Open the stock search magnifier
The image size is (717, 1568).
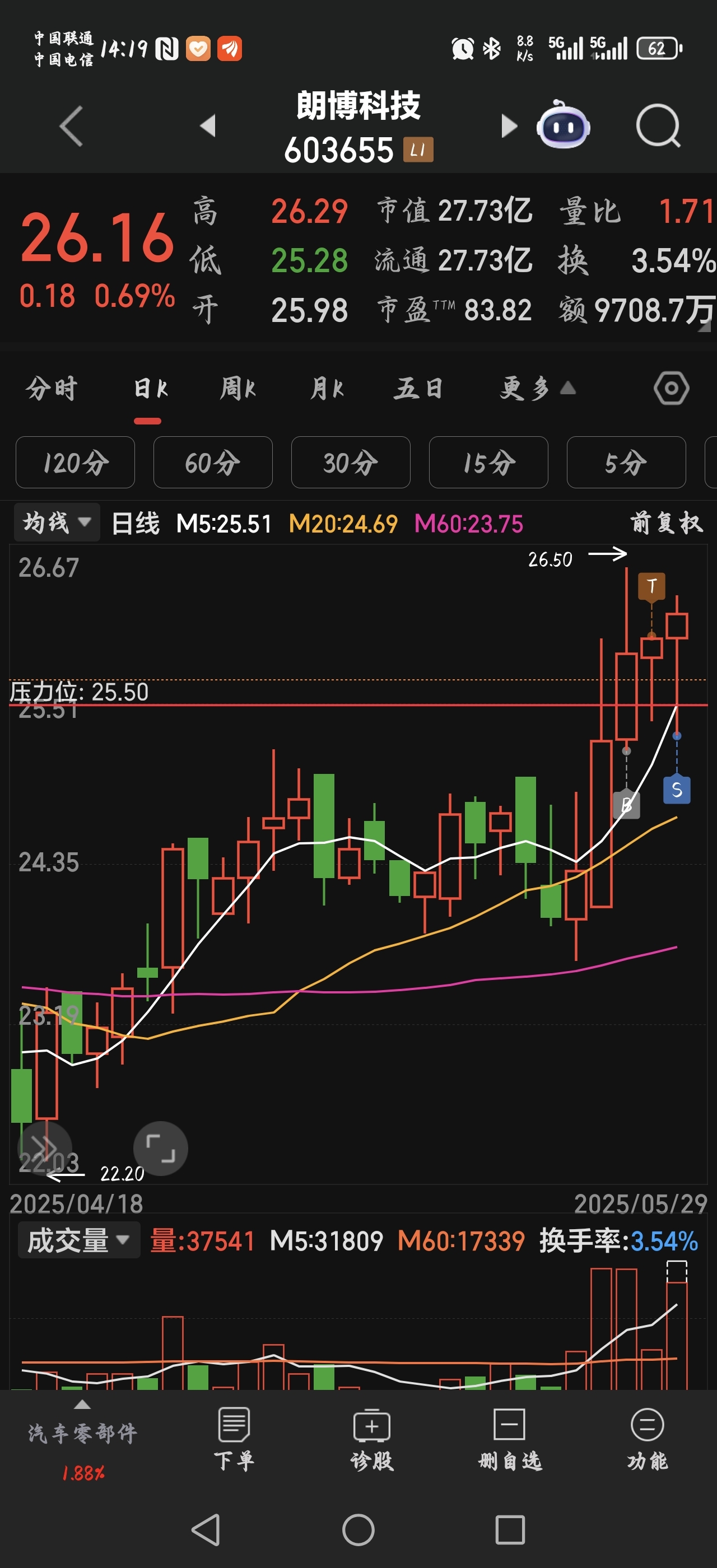tap(658, 126)
